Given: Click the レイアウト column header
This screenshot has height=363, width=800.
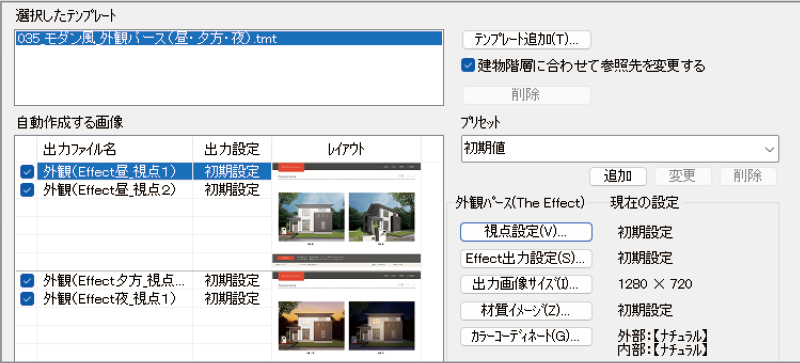Looking at the screenshot, I should (x=346, y=149).
